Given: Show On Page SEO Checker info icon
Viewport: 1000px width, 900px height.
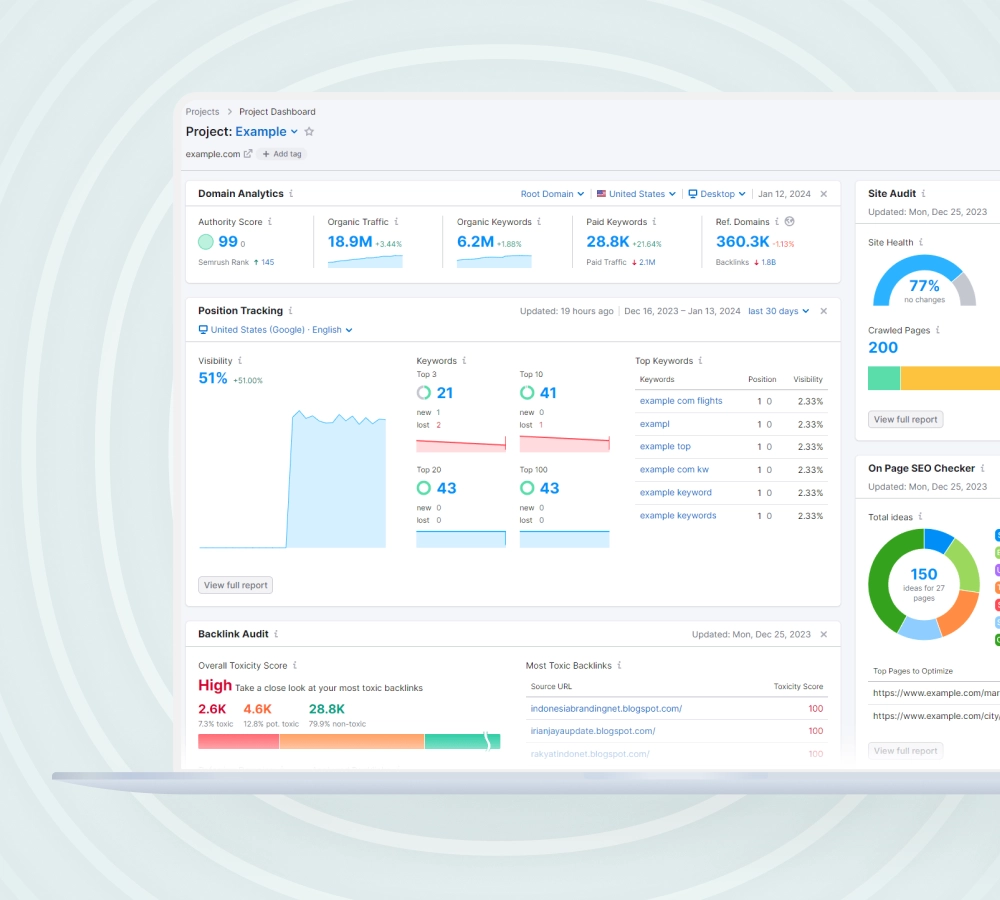Looking at the screenshot, I should click(983, 468).
